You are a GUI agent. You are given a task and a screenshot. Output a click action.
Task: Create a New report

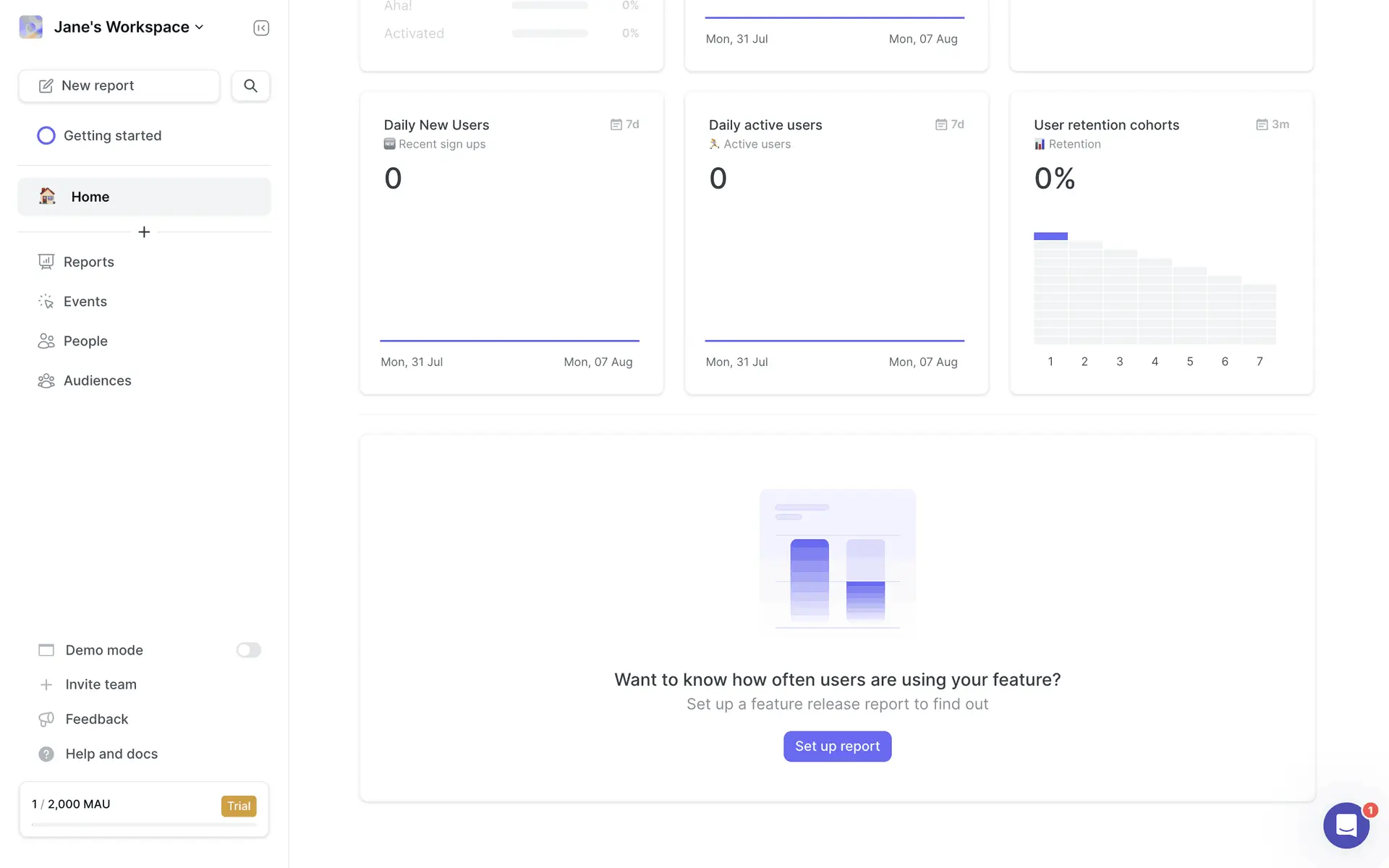(119, 85)
